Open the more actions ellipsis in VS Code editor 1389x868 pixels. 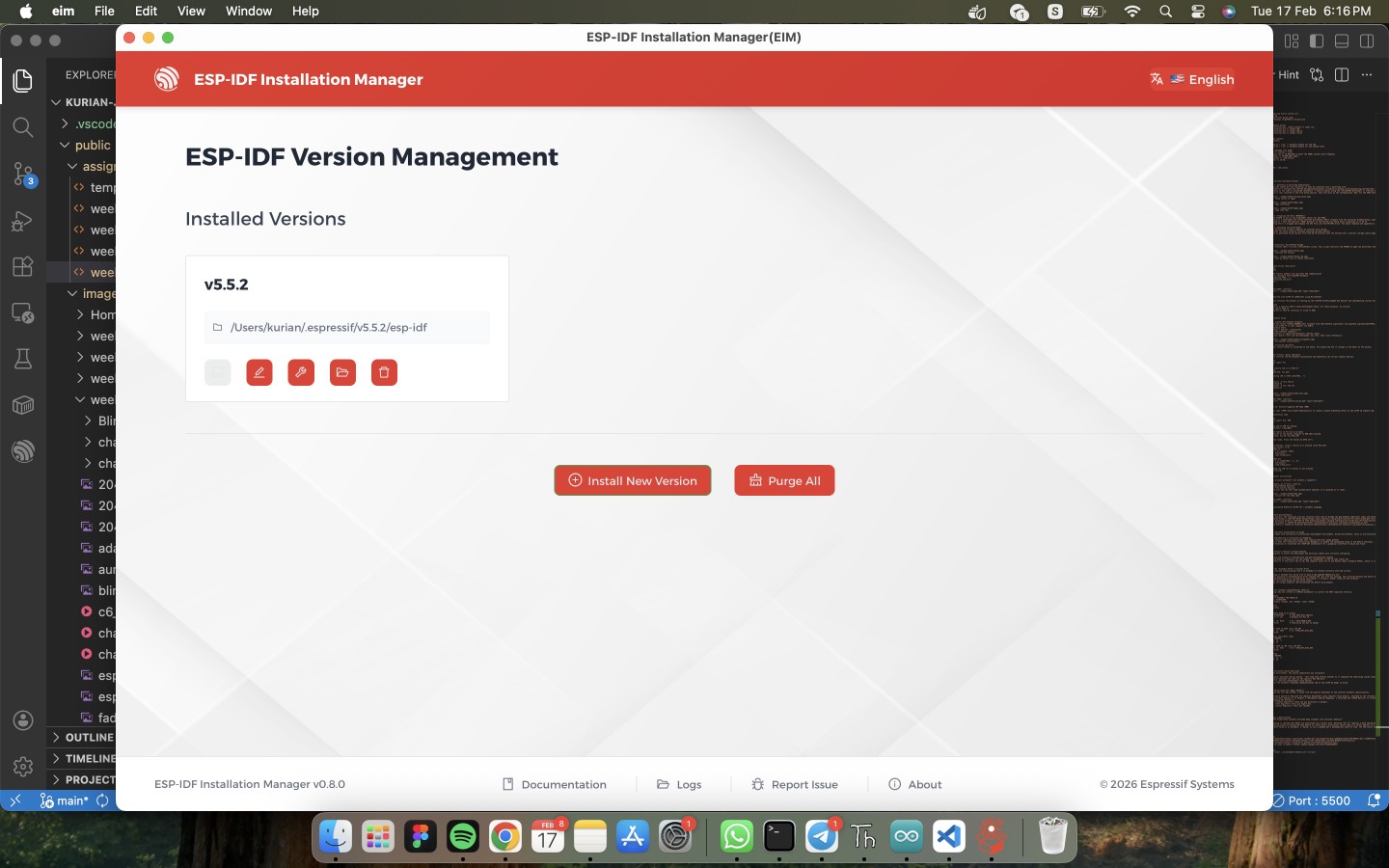pos(1367,74)
